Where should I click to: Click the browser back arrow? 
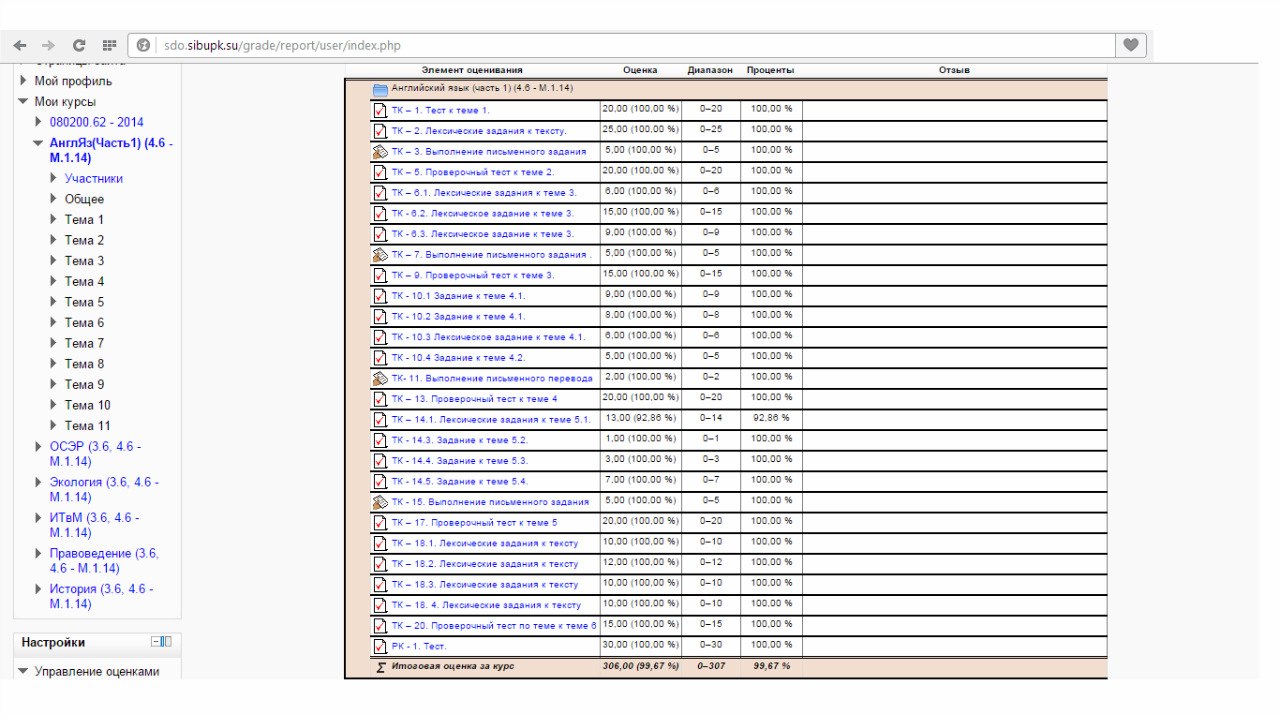20,45
